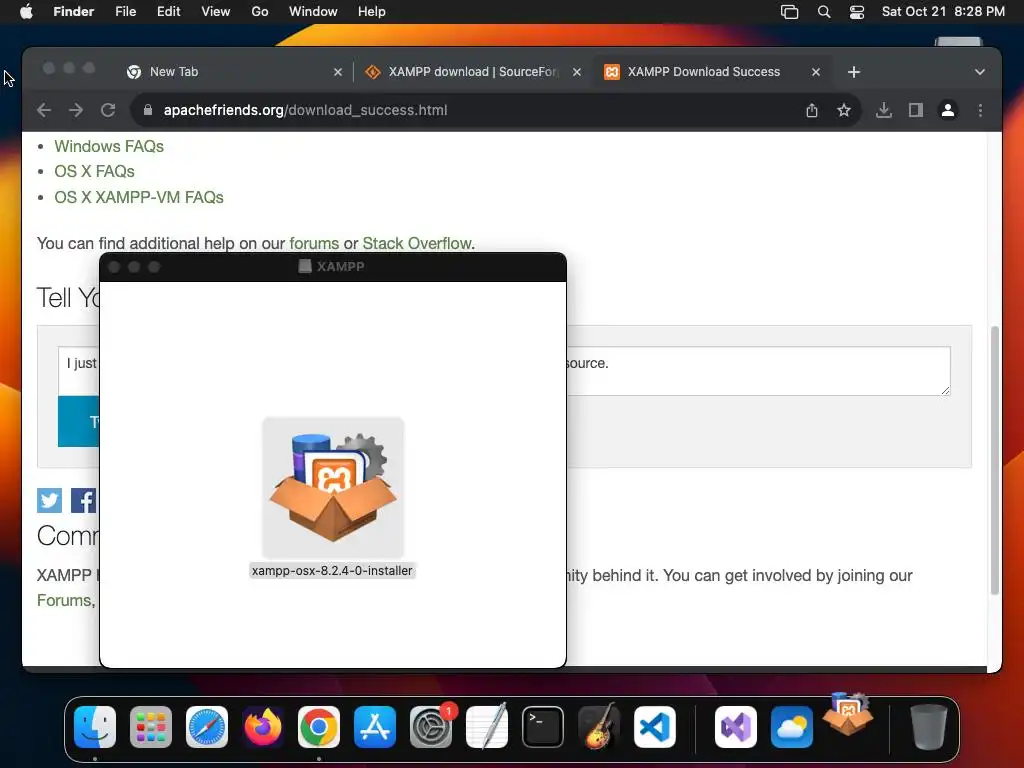Click the lock icon in address bar
The image size is (1024, 768).
tap(148, 110)
